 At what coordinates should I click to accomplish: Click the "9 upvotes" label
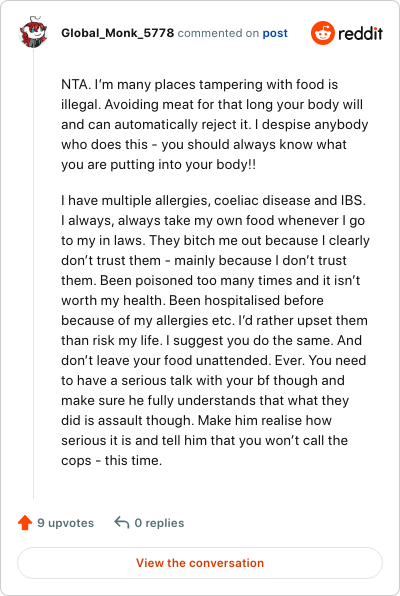tap(65, 523)
